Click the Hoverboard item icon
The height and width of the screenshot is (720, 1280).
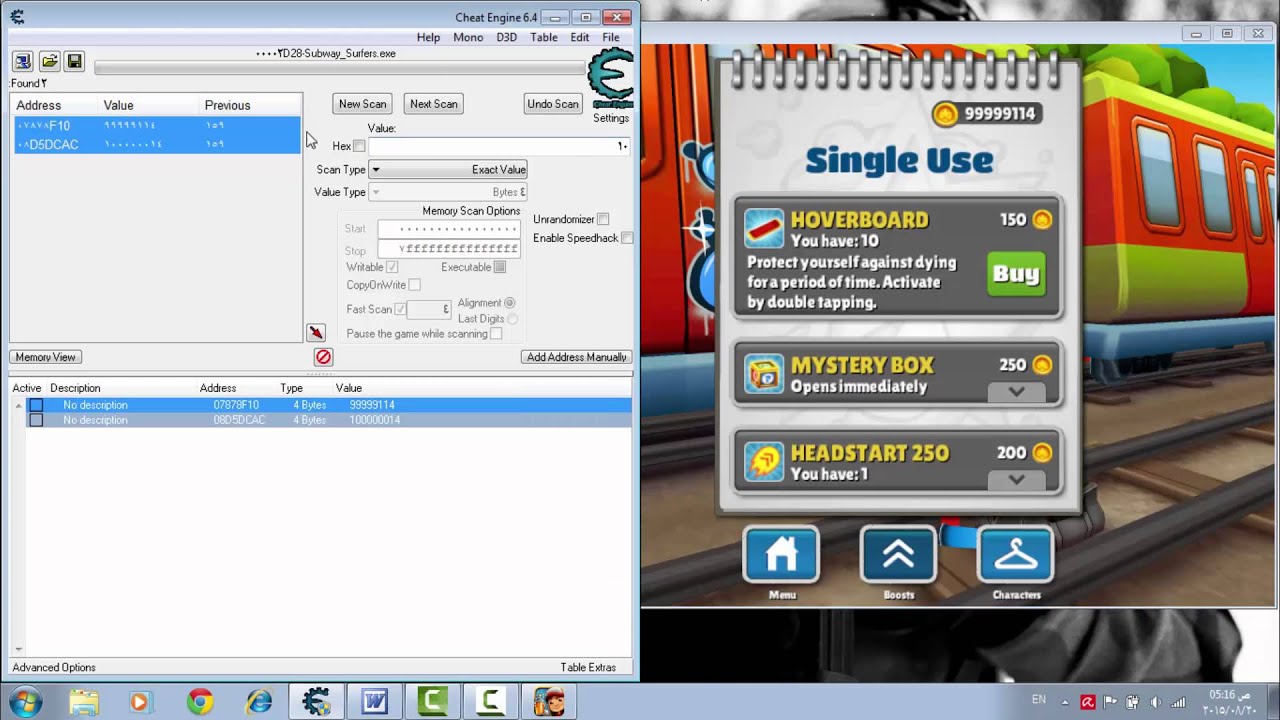coord(764,228)
